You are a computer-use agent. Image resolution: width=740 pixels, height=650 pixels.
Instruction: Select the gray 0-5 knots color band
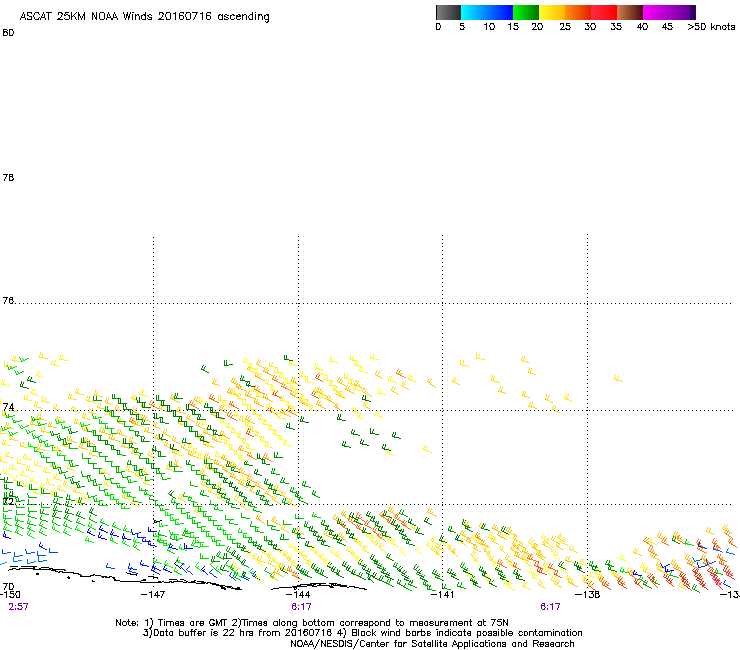click(x=448, y=12)
